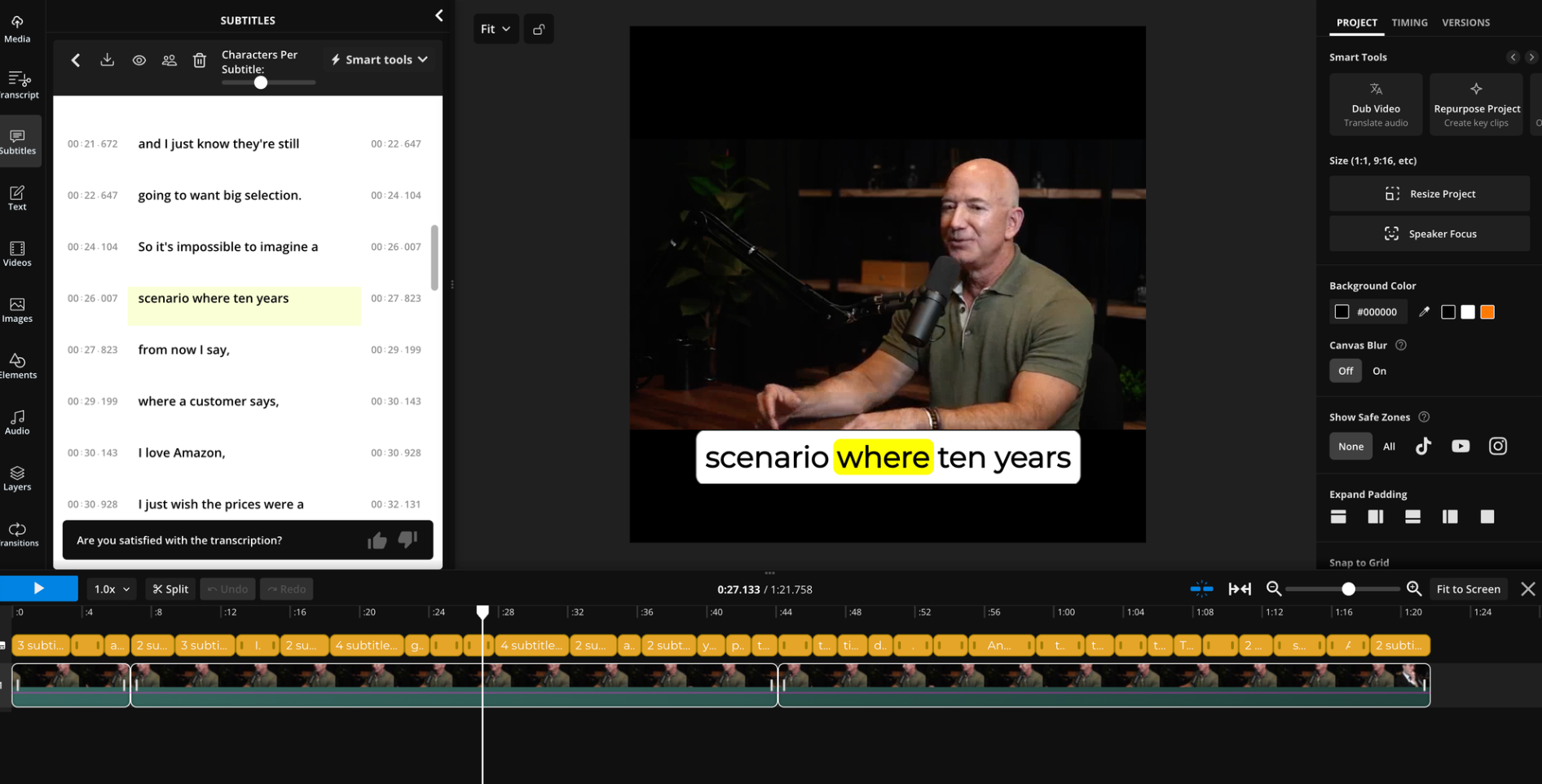Select All under Show Safe Zones
The image size is (1542, 784).
(1389, 446)
